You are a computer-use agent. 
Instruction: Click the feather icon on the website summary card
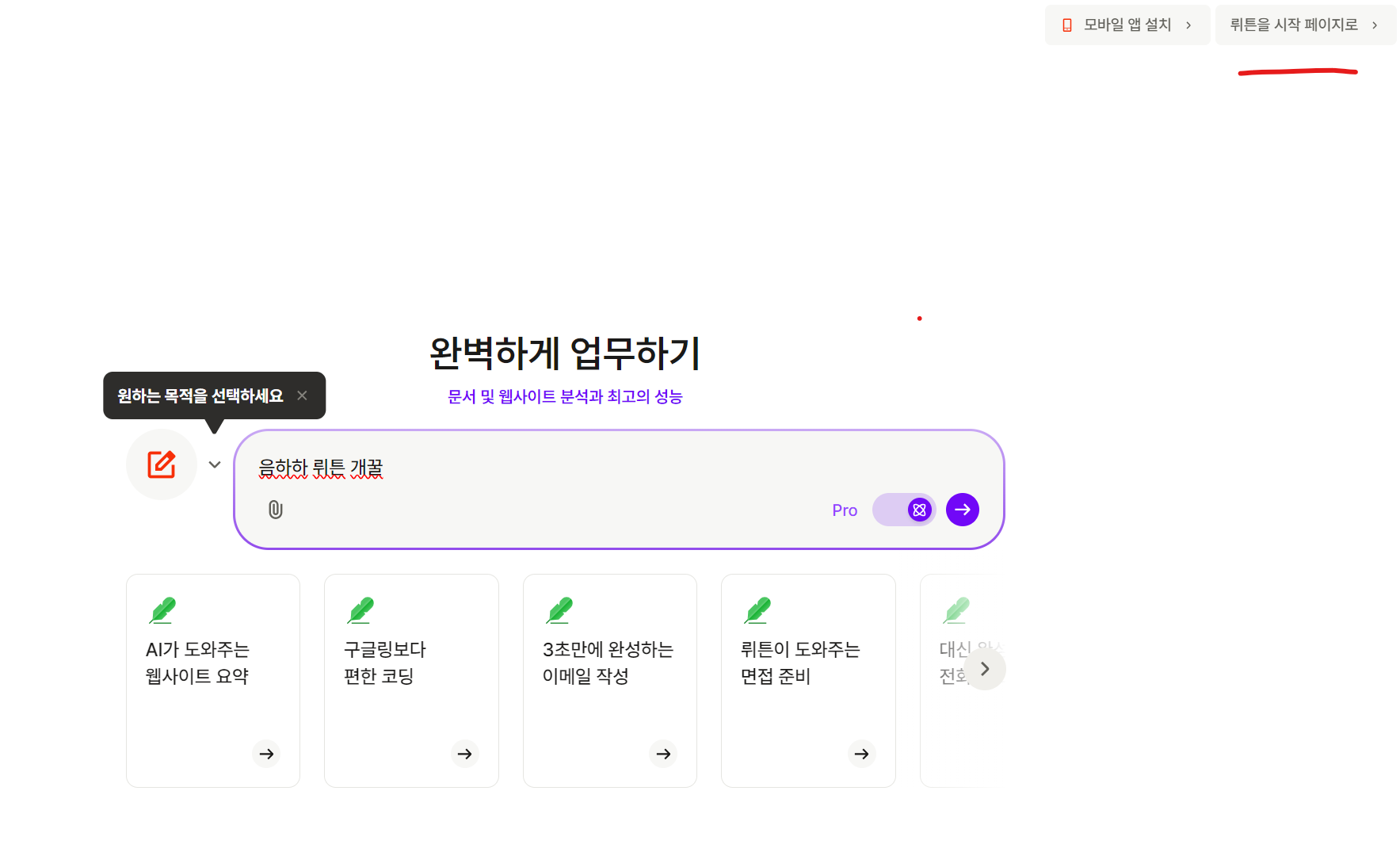[x=162, y=610]
